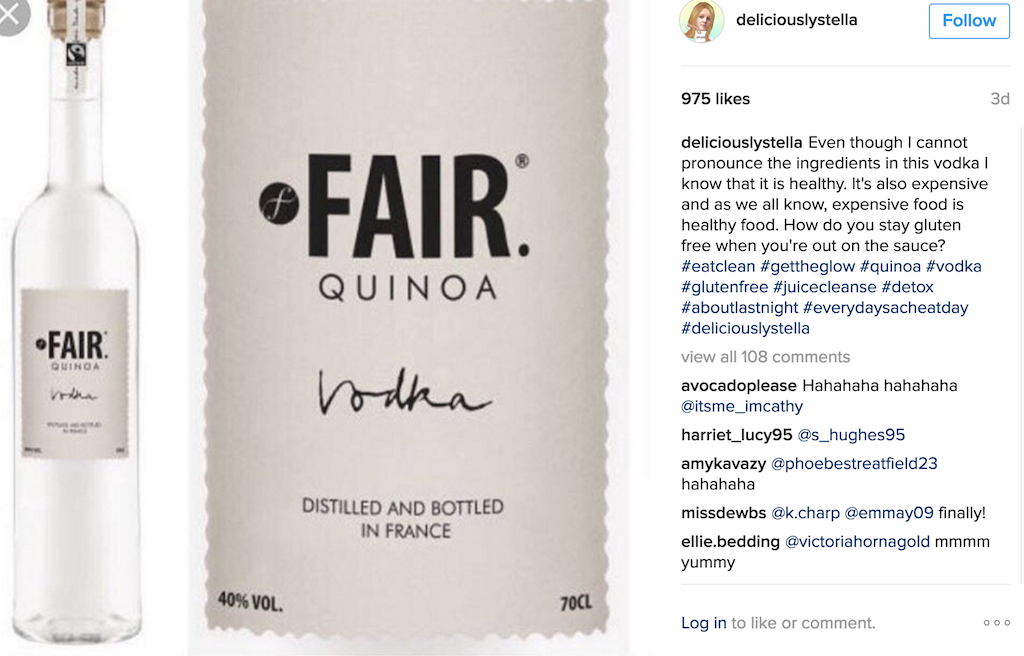Screen dimensions: 1024x656
Task: Open the #vodka hashtag
Action: [953, 266]
